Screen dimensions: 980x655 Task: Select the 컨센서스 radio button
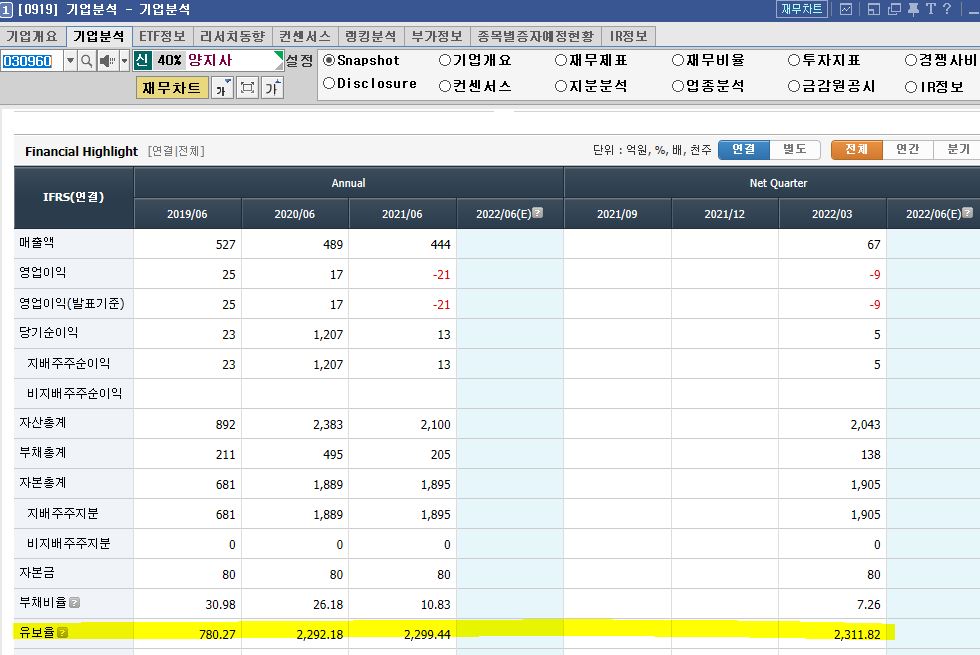(x=445, y=86)
